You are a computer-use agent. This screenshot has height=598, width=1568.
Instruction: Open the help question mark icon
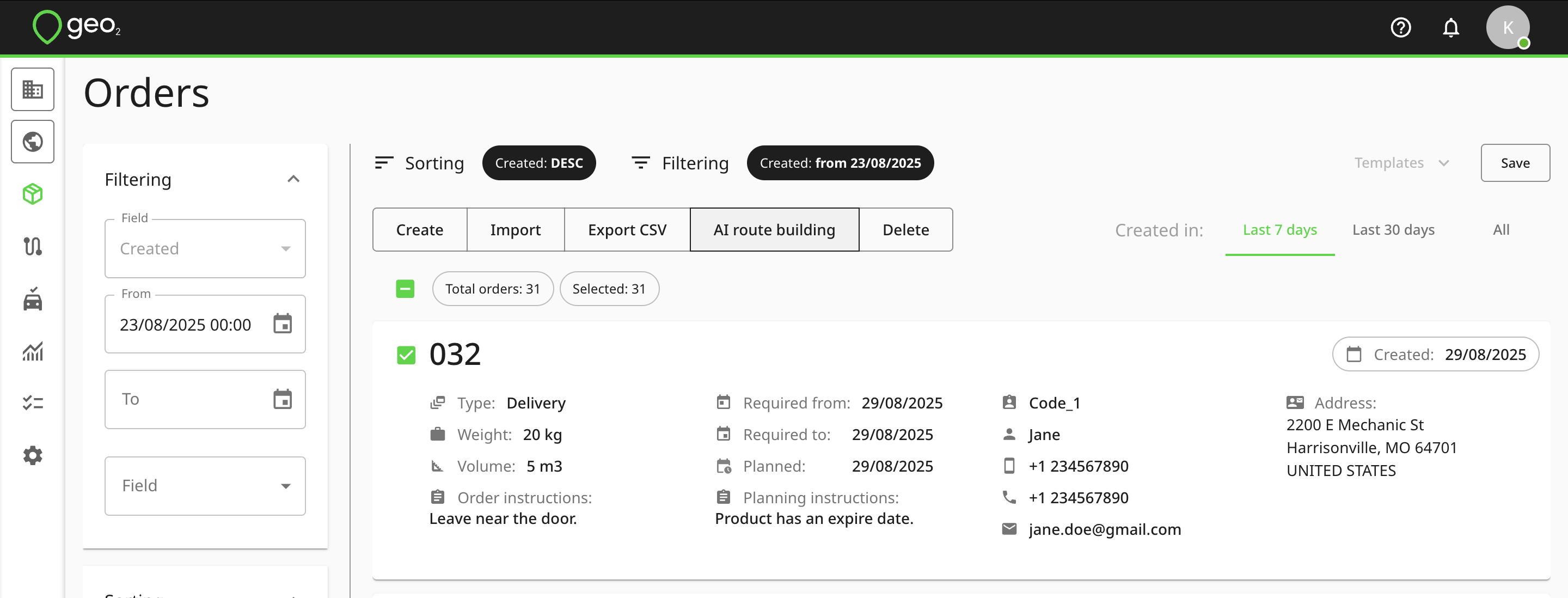(1400, 28)
